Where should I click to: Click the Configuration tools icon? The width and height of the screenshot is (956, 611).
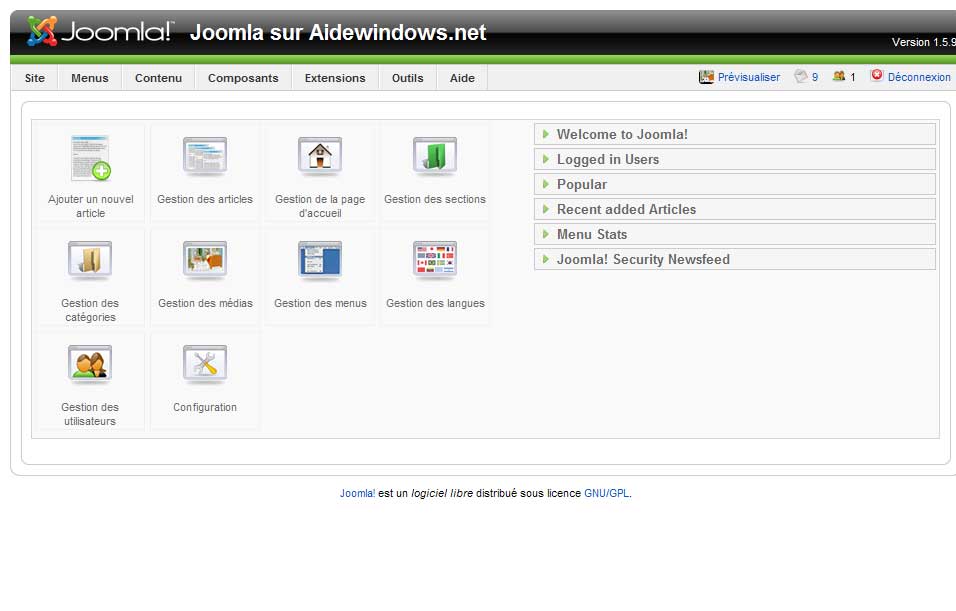pos(205,365)
